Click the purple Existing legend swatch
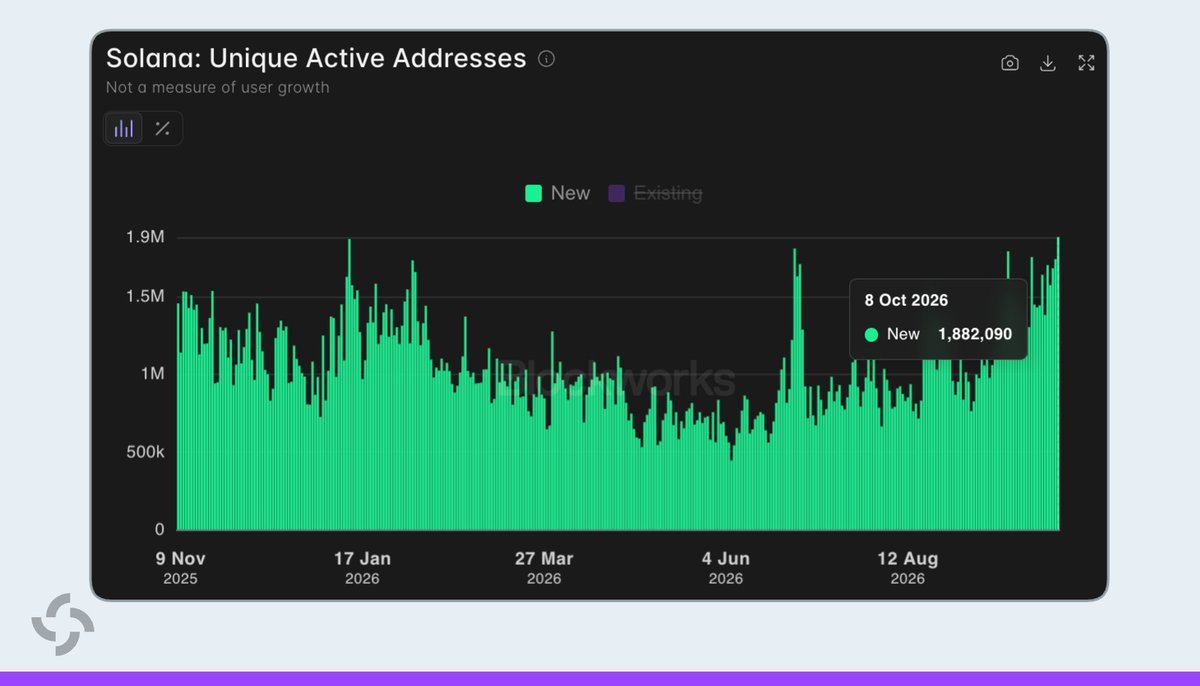1200x686 pixels. coord(616,193)
